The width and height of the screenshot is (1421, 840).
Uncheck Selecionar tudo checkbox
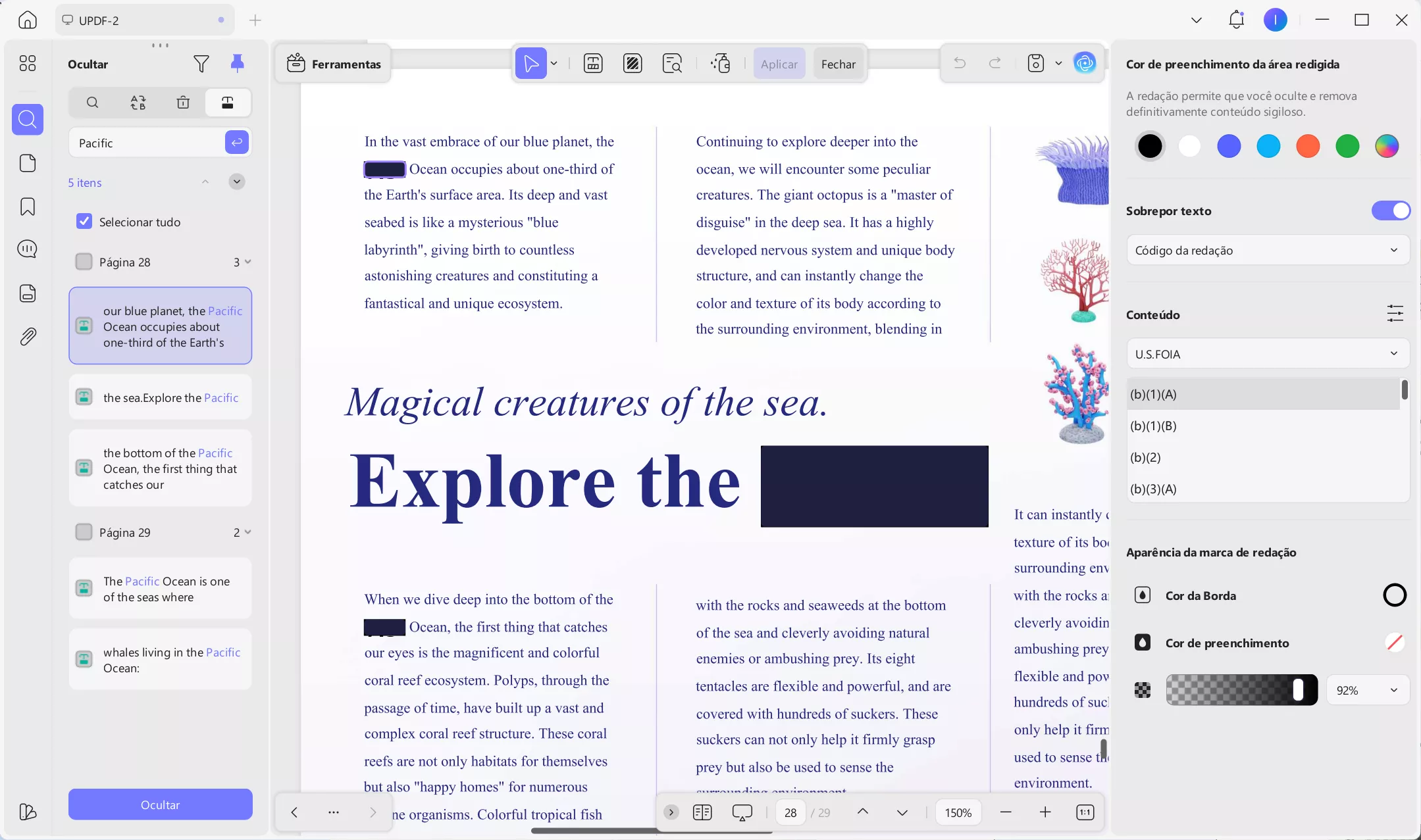(x=84, y=222)
